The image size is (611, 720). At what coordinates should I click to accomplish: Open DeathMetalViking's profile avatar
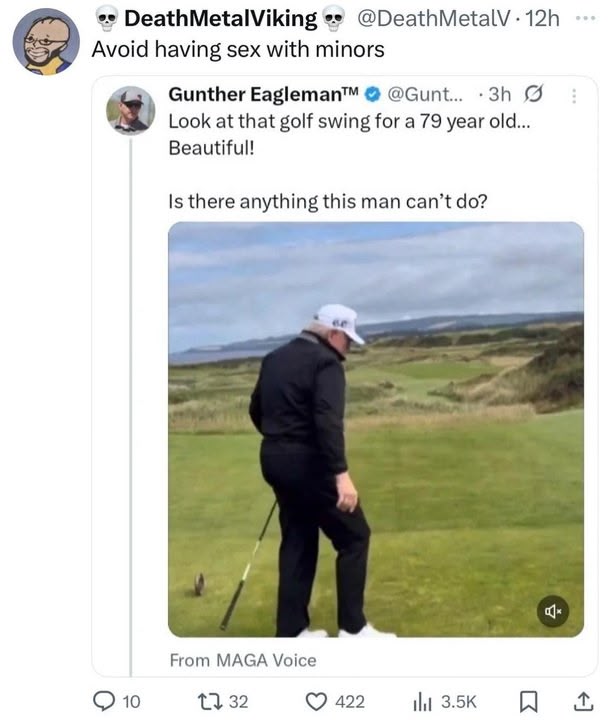pyautogui.click(x=46, y=42)
